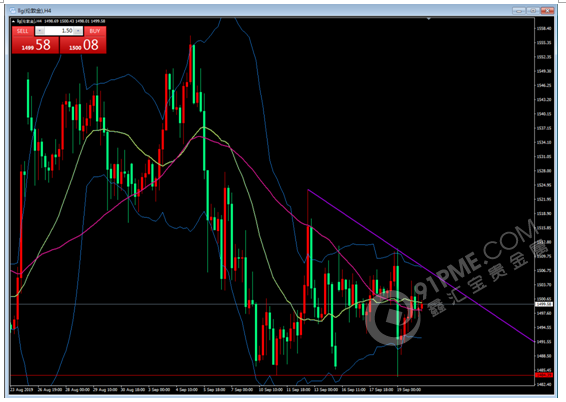Minimize the chart window
566x402 pixels.
point(519,11)
